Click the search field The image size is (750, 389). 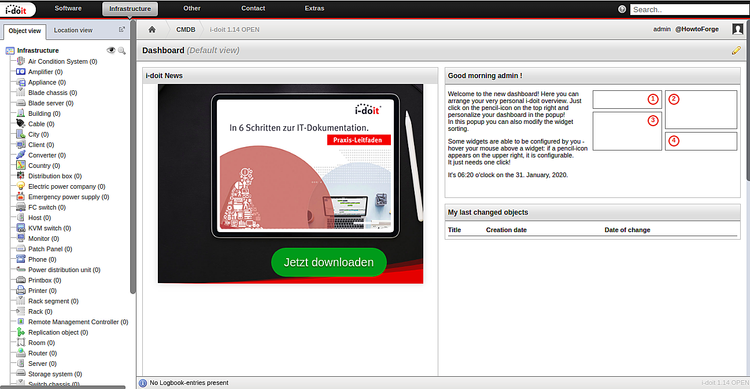tap(689, 10)
